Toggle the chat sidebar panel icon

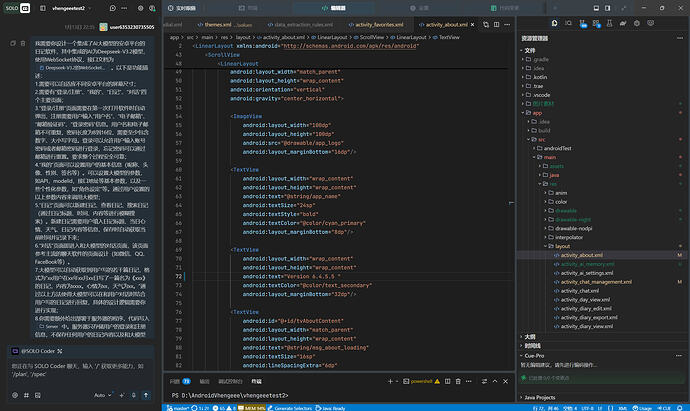click(x=43, y=8)
